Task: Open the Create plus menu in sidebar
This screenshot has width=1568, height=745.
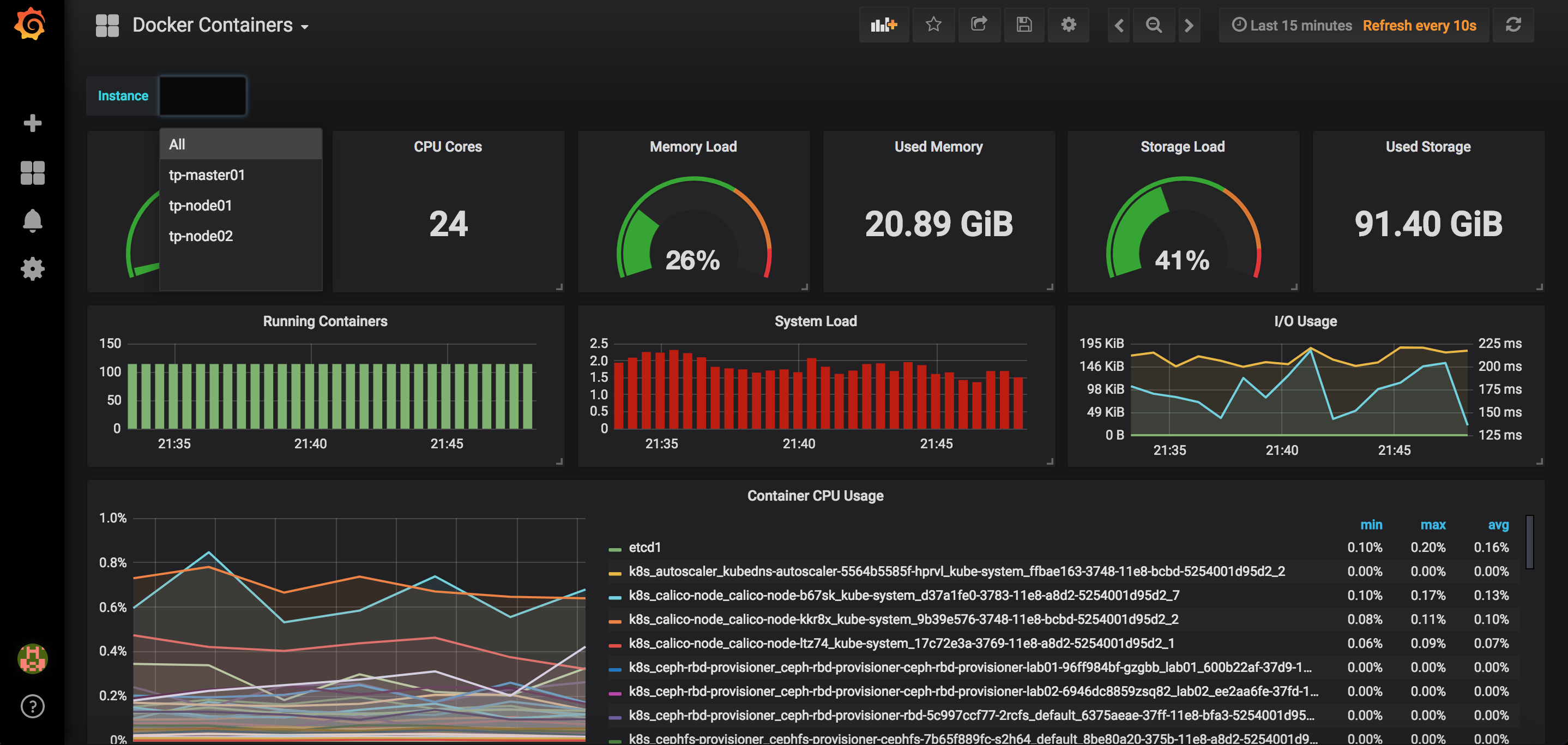Action: pos(32,123)
